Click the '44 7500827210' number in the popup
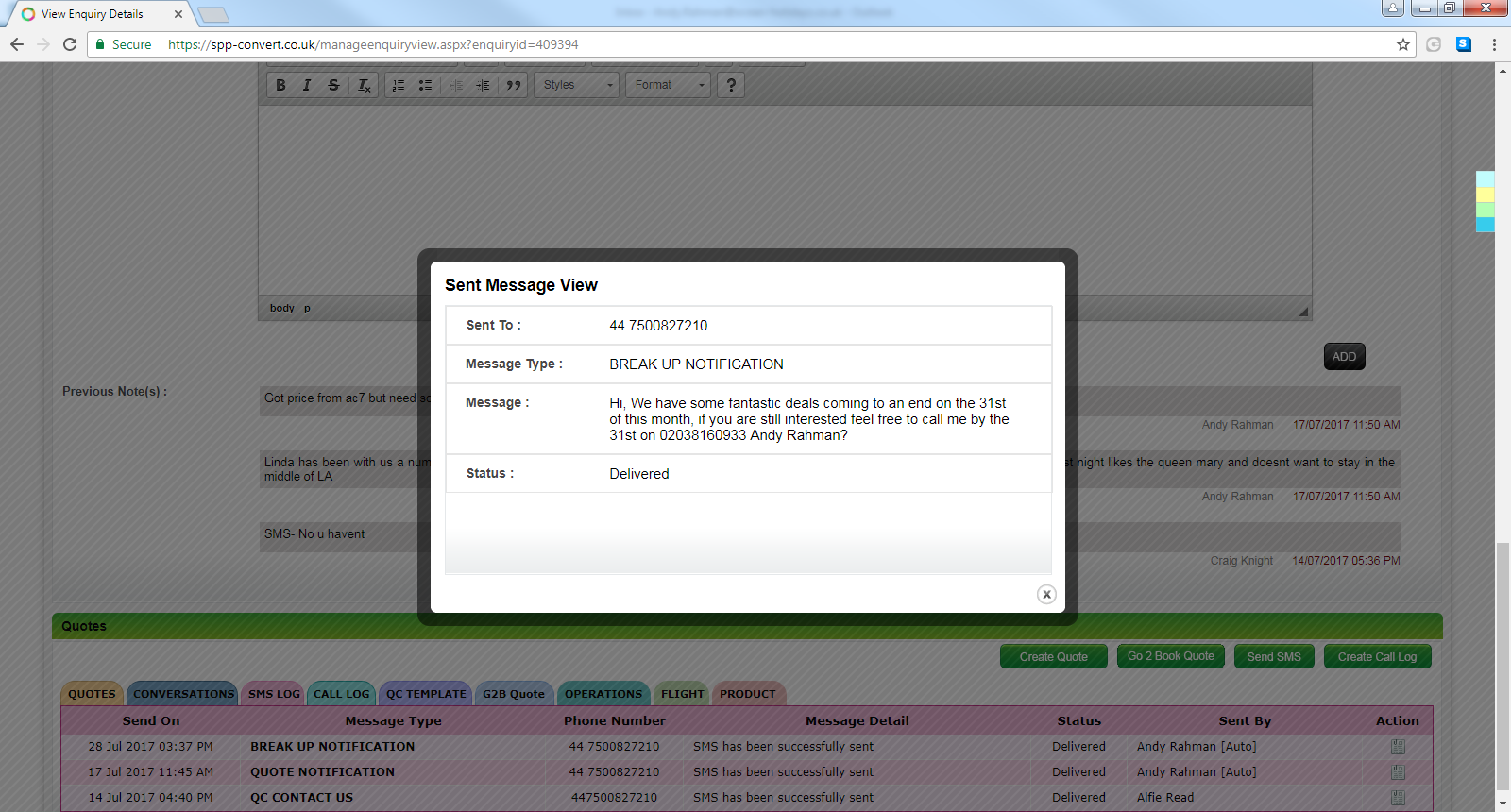Screen dimensions: 1511x812 (x=658, y=326)
